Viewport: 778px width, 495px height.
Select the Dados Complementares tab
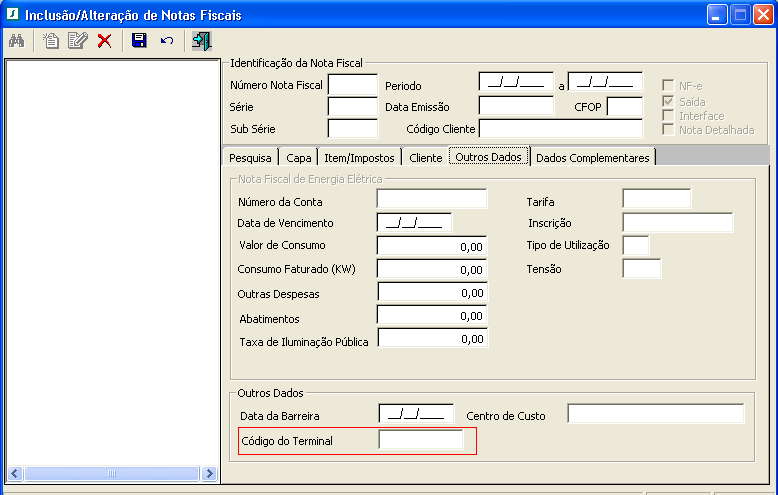tap(593, 158)
